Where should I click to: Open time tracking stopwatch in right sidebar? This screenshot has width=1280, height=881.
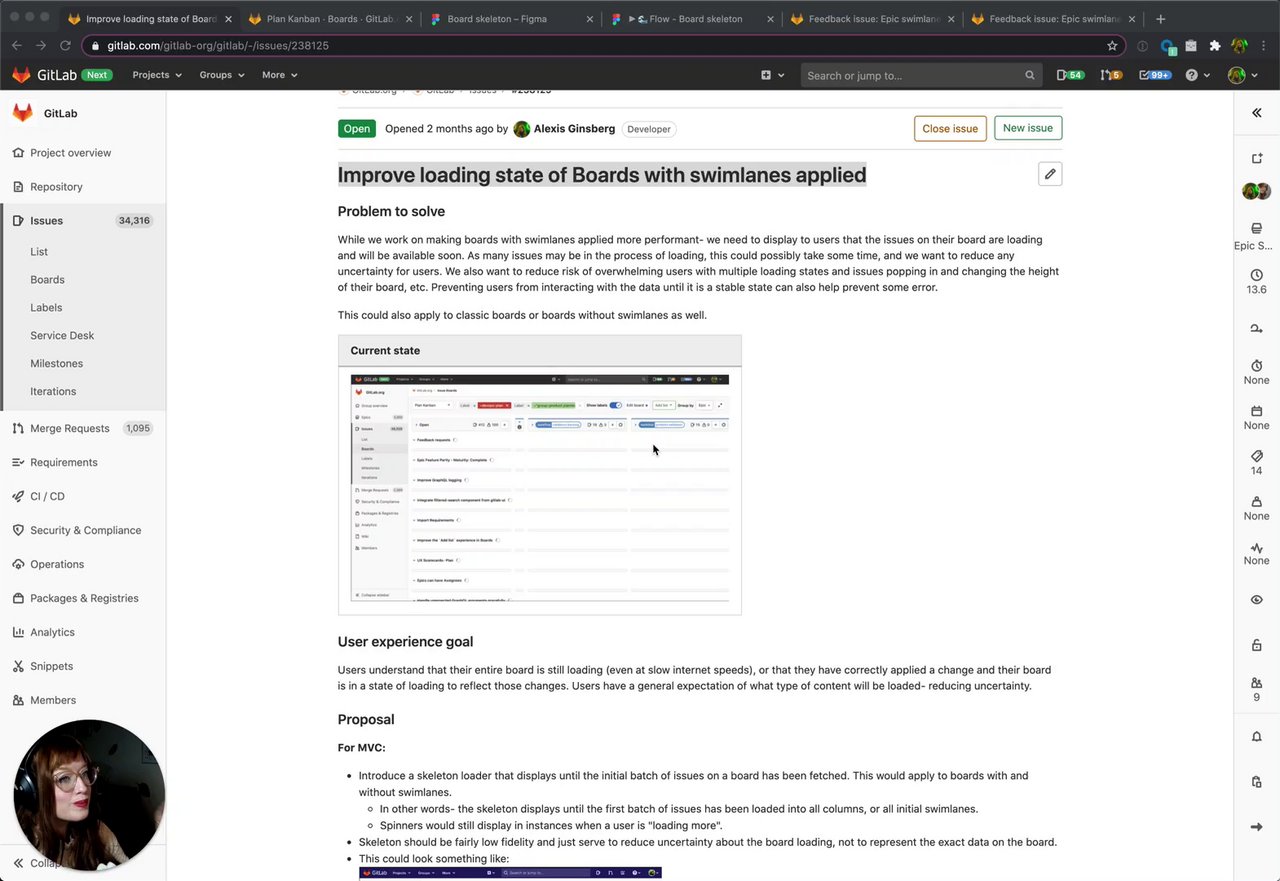[x=1257, y=372]
